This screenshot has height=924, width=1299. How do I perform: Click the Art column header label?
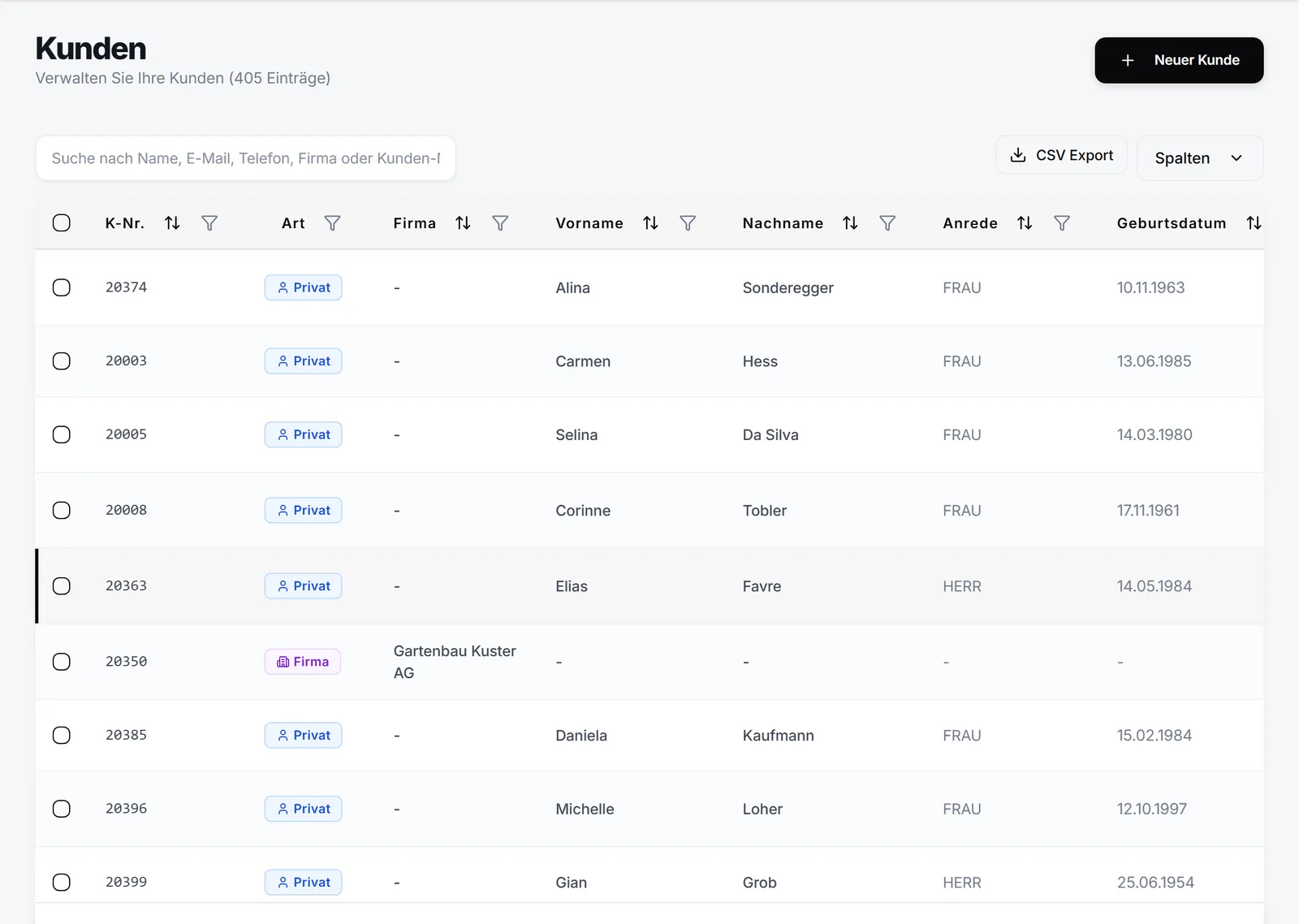293,223
